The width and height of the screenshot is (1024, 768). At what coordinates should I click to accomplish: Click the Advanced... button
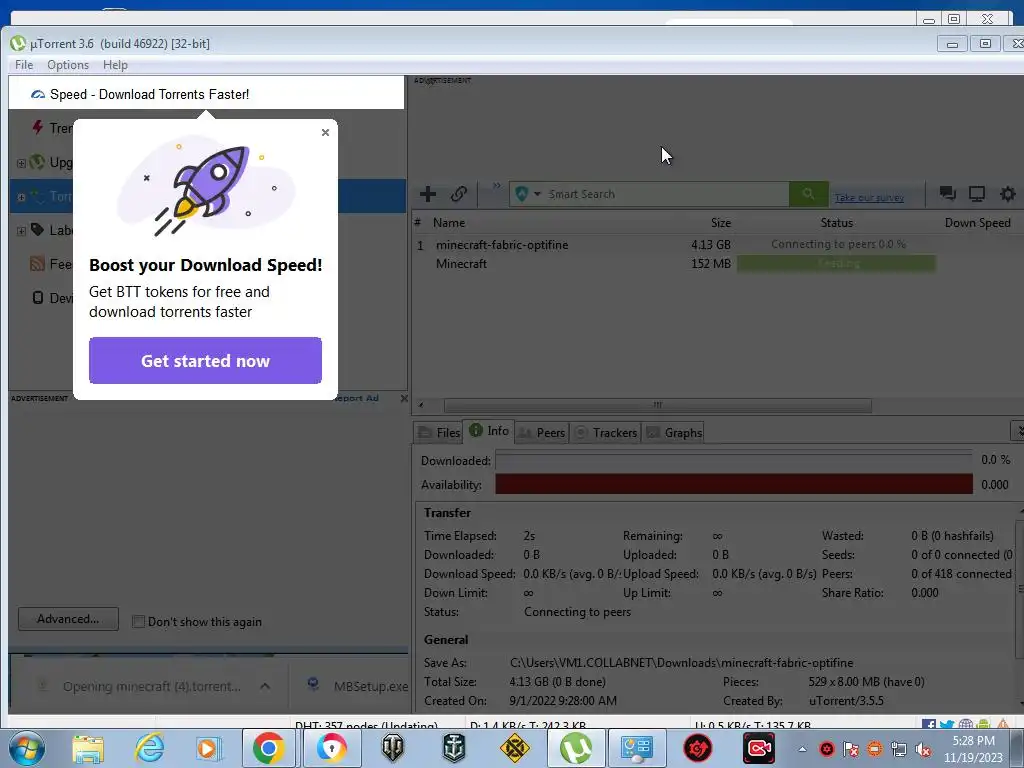click(x=68, y=618)
